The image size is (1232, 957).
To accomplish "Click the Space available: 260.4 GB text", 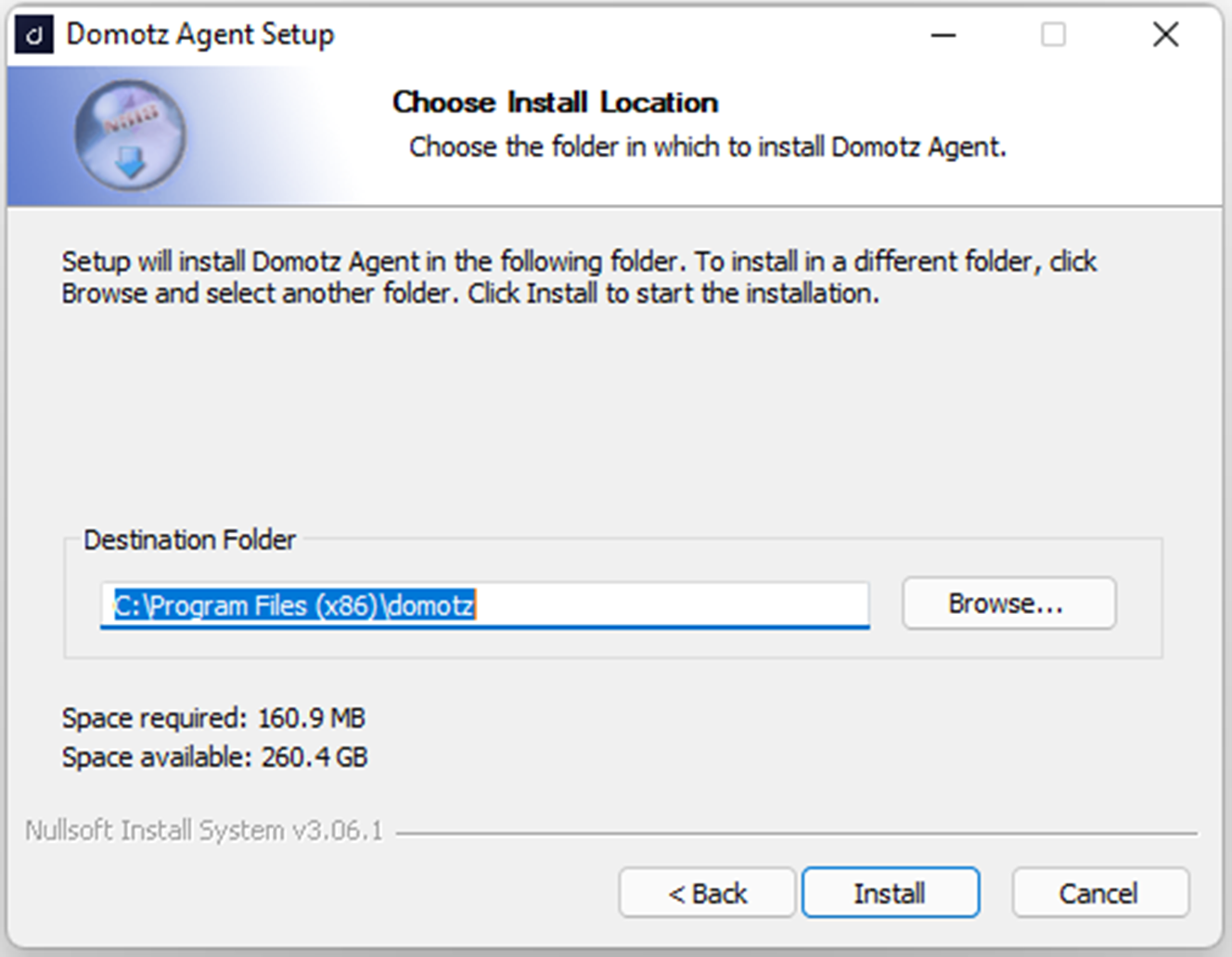I will point(214,757).
